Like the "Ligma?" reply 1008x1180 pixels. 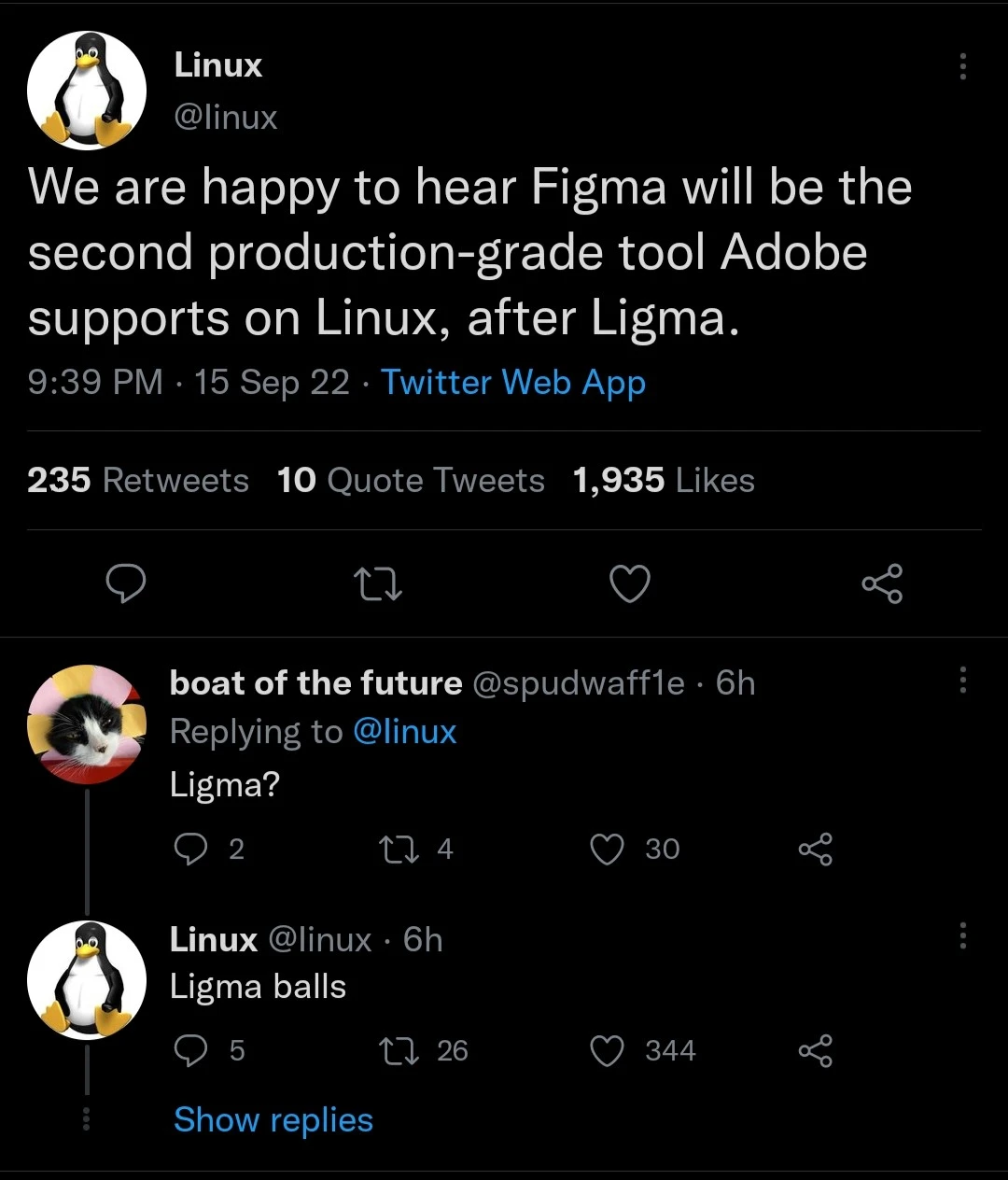(608, 849)
